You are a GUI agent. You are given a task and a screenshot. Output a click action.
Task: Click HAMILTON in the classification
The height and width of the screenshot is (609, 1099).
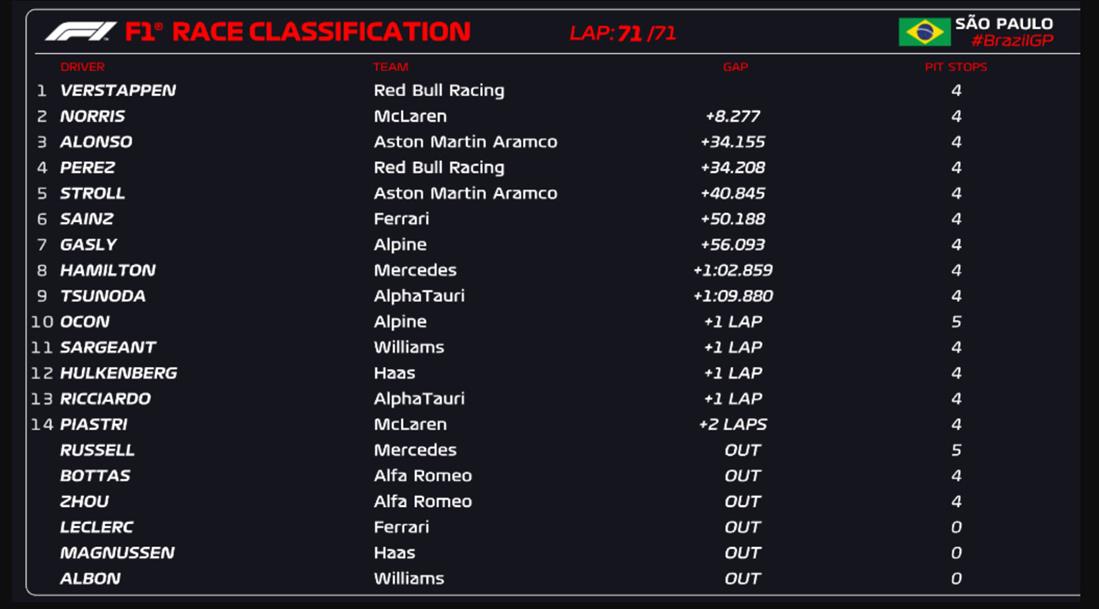pos(107,270)
